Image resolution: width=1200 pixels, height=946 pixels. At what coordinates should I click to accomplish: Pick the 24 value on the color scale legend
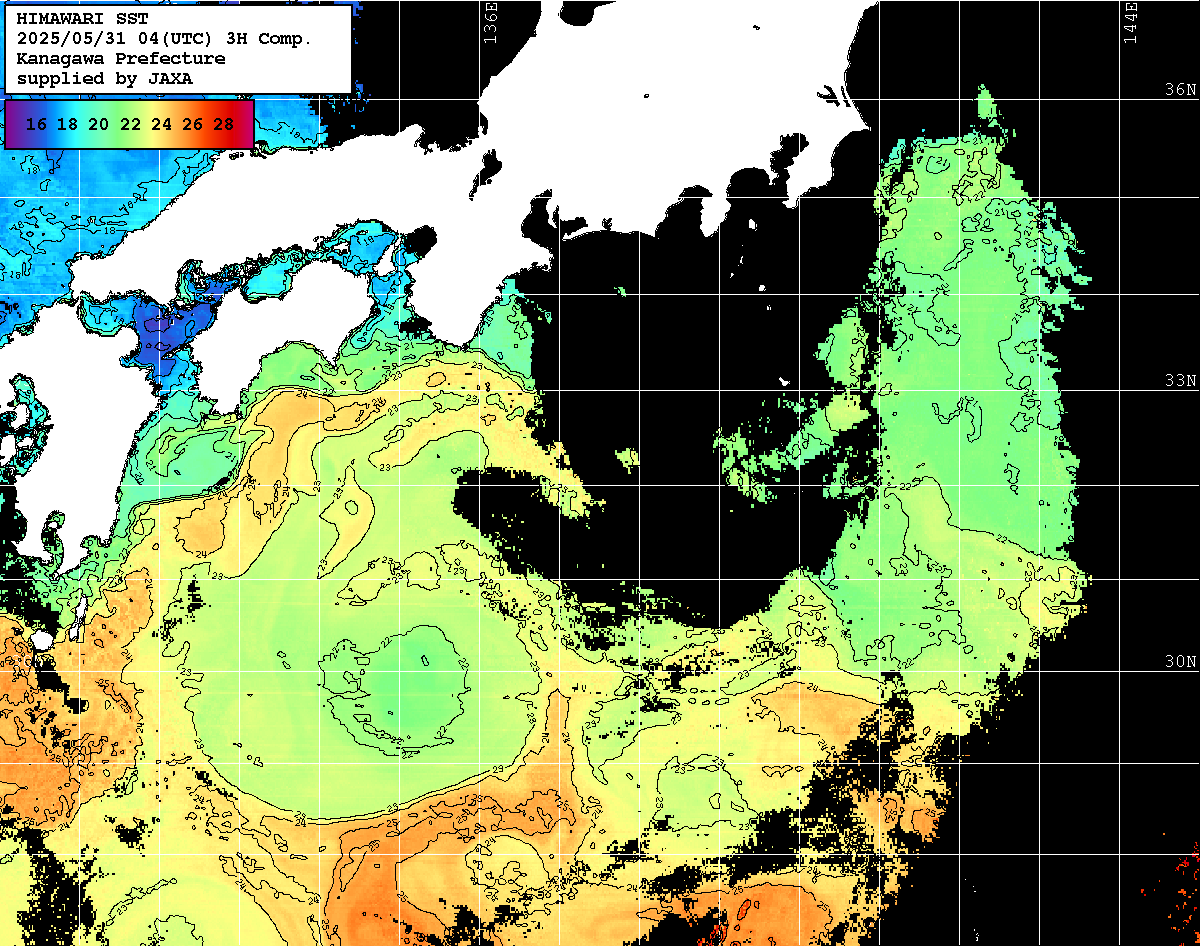(x=161, y=124)
